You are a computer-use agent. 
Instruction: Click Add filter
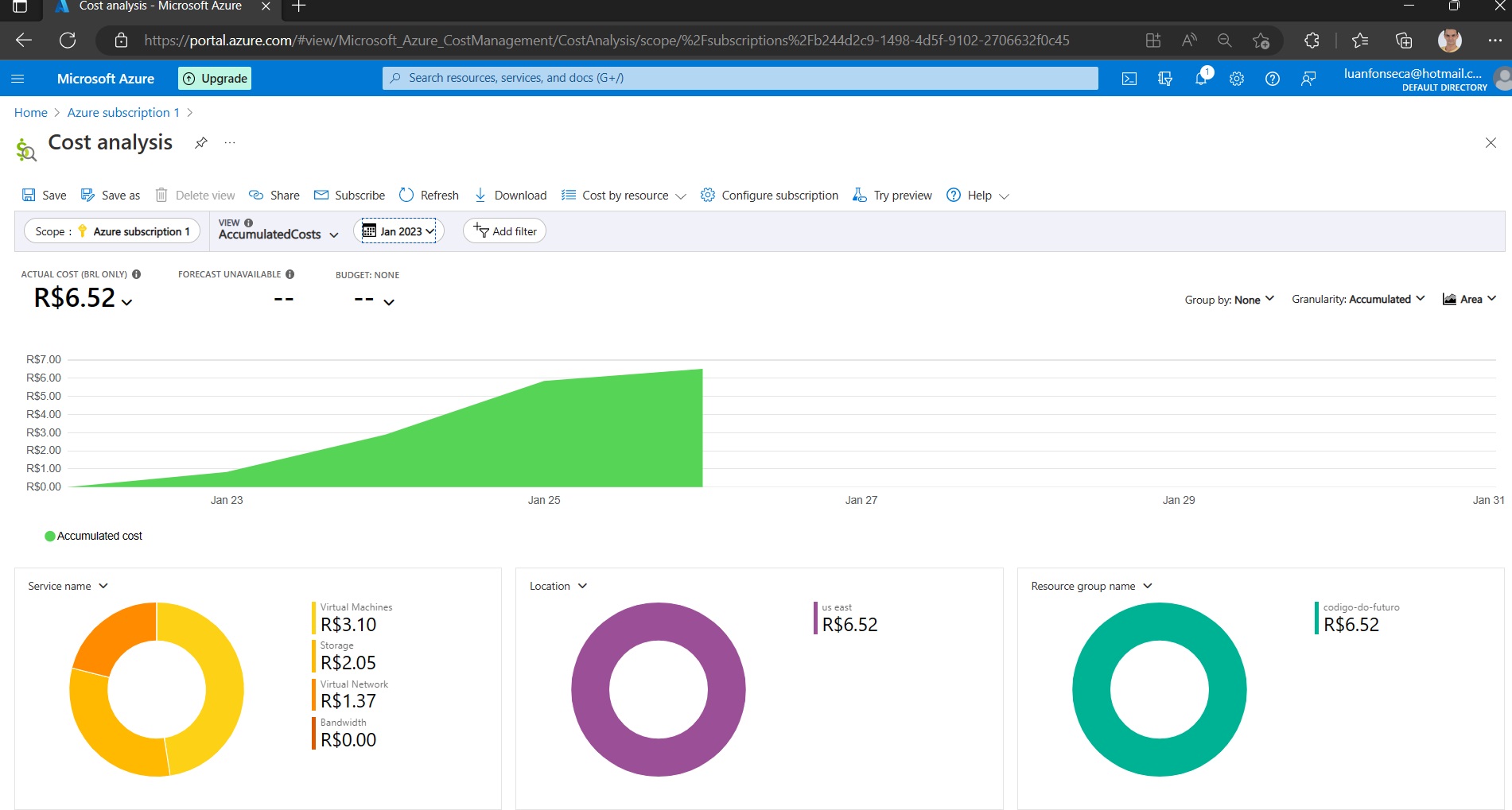(505, 231)
